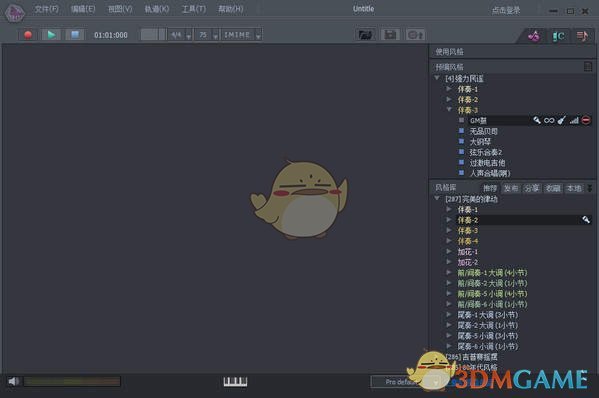
Task: Open the 4/4 time signature dropdown
Action: click(x=189, y=36)
